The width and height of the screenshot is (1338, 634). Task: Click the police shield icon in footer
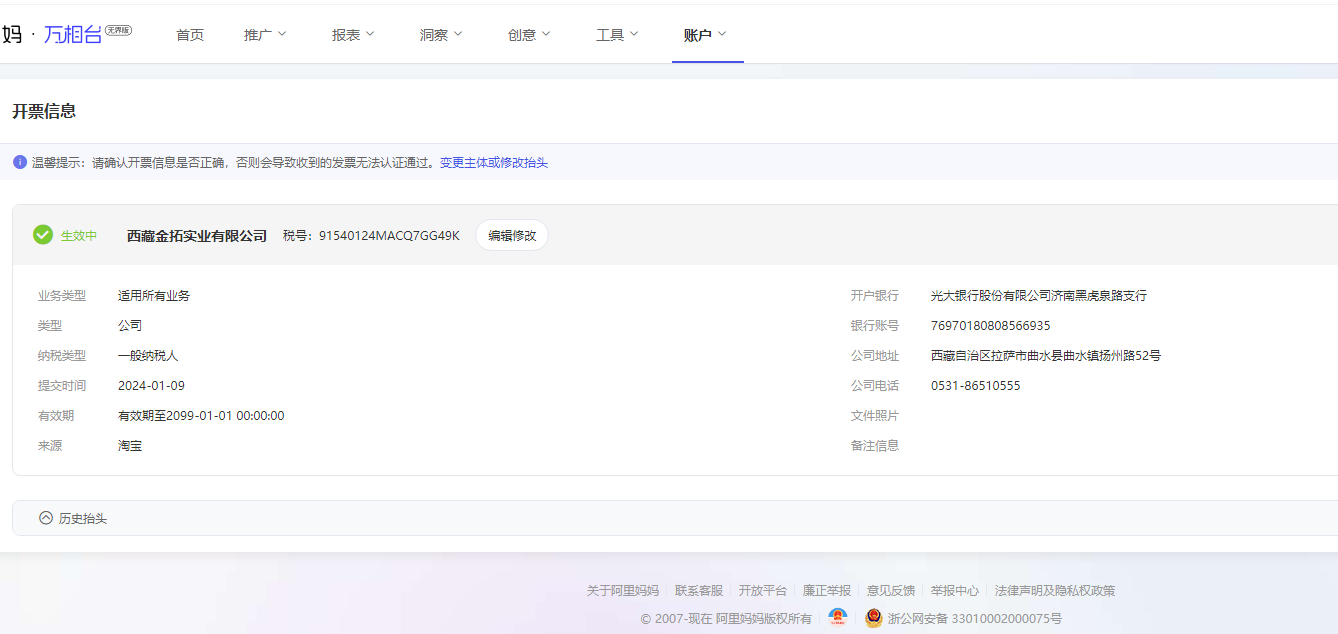(873, 618)
